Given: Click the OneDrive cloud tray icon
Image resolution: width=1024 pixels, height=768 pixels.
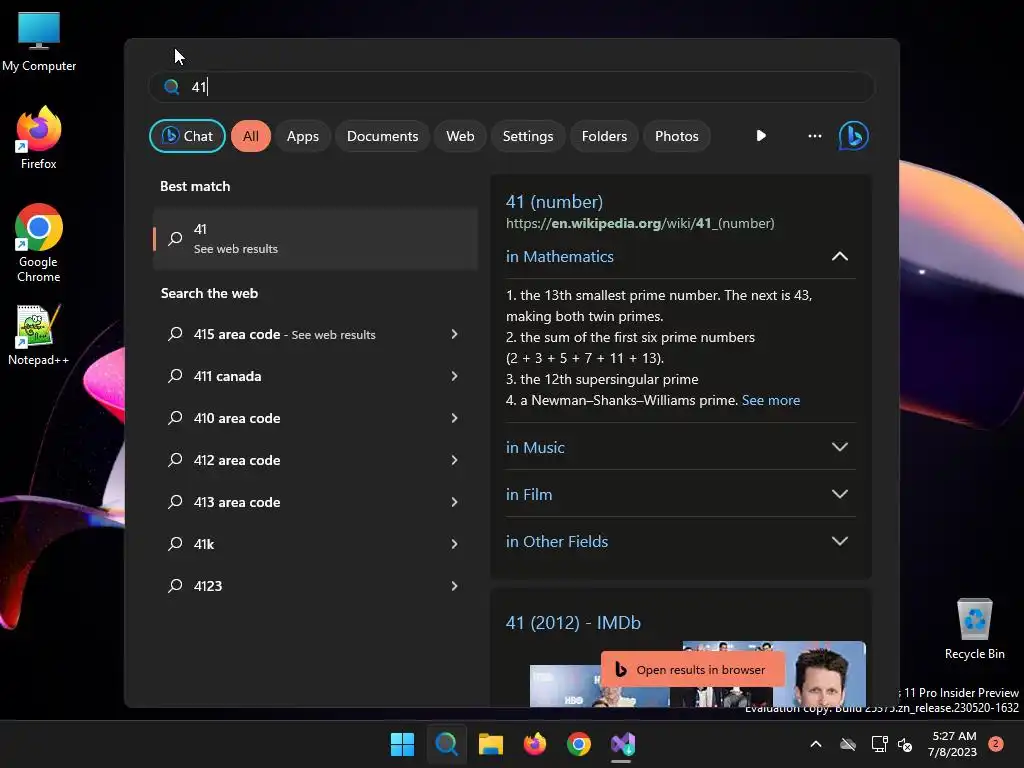Looking at the screenshot, I should pos(848,744).
